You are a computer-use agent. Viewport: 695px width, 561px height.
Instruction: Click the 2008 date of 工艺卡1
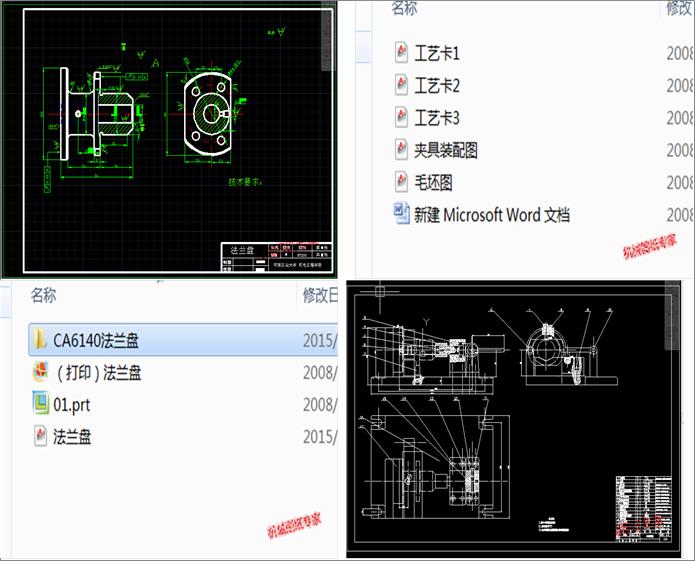[679, 54]
